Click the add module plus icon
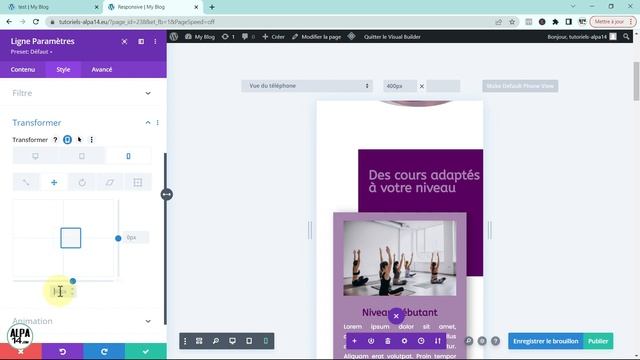 [354, 341]
